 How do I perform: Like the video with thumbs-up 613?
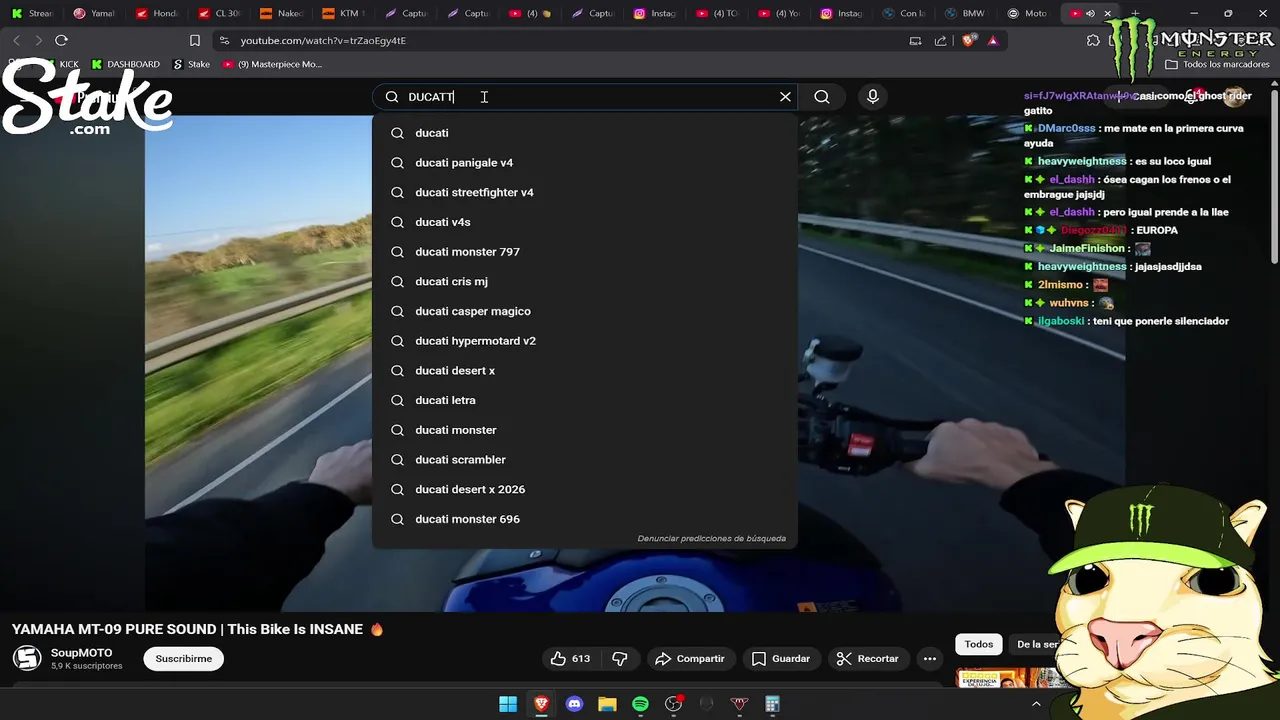[x=571, y=658]
